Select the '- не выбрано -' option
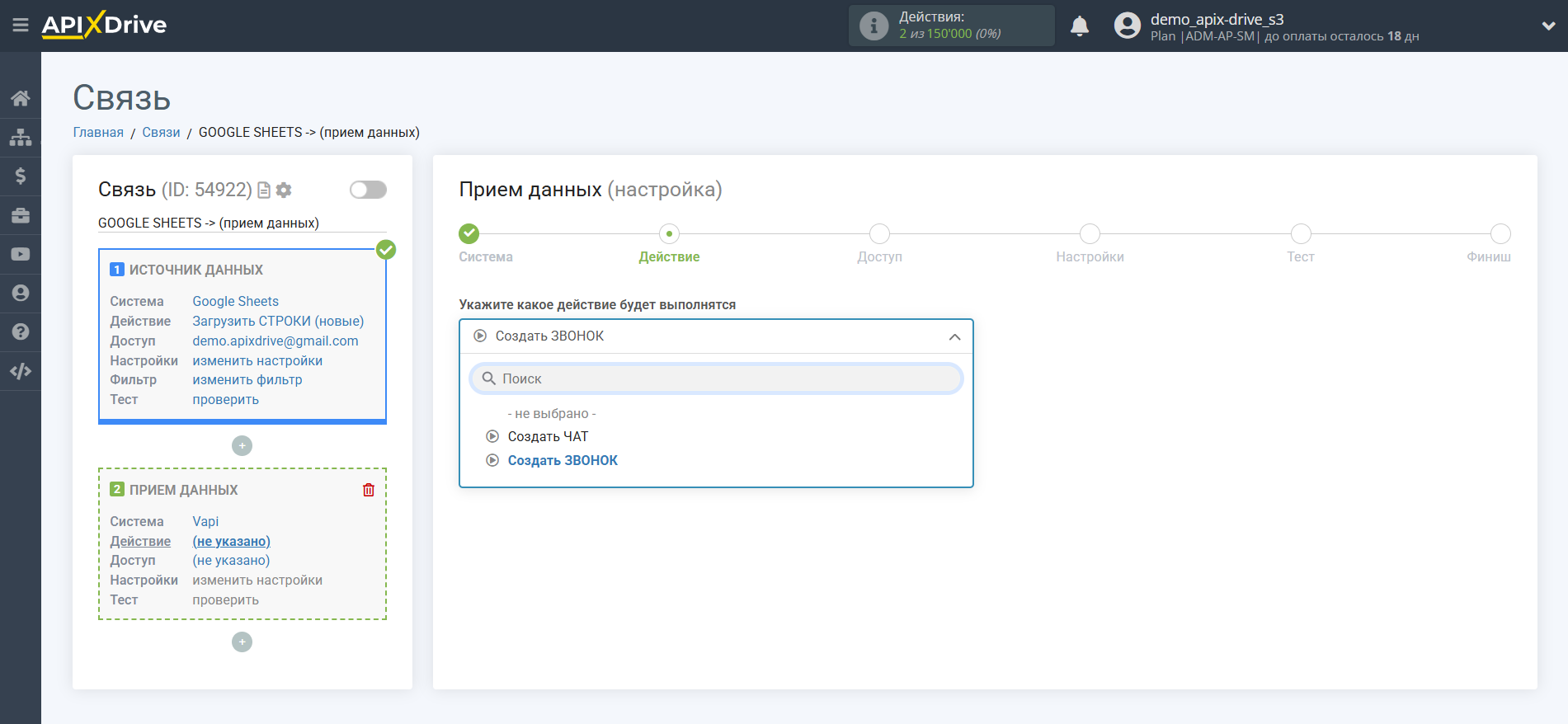Image resolution: width=1568 pixels, height=724 pixels. click(x=552, y=414)
